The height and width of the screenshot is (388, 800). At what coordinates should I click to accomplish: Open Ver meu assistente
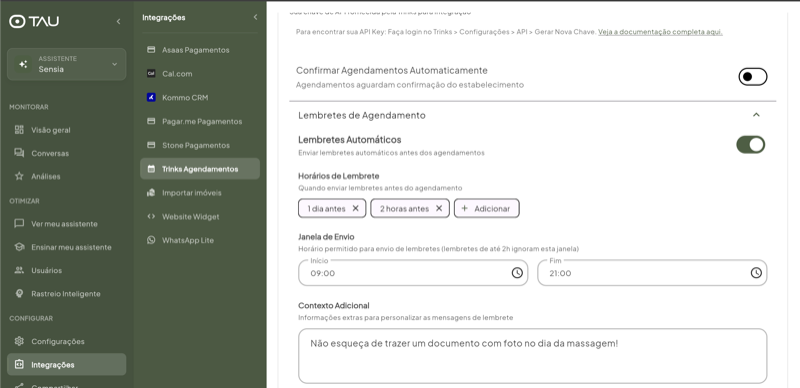64,224
